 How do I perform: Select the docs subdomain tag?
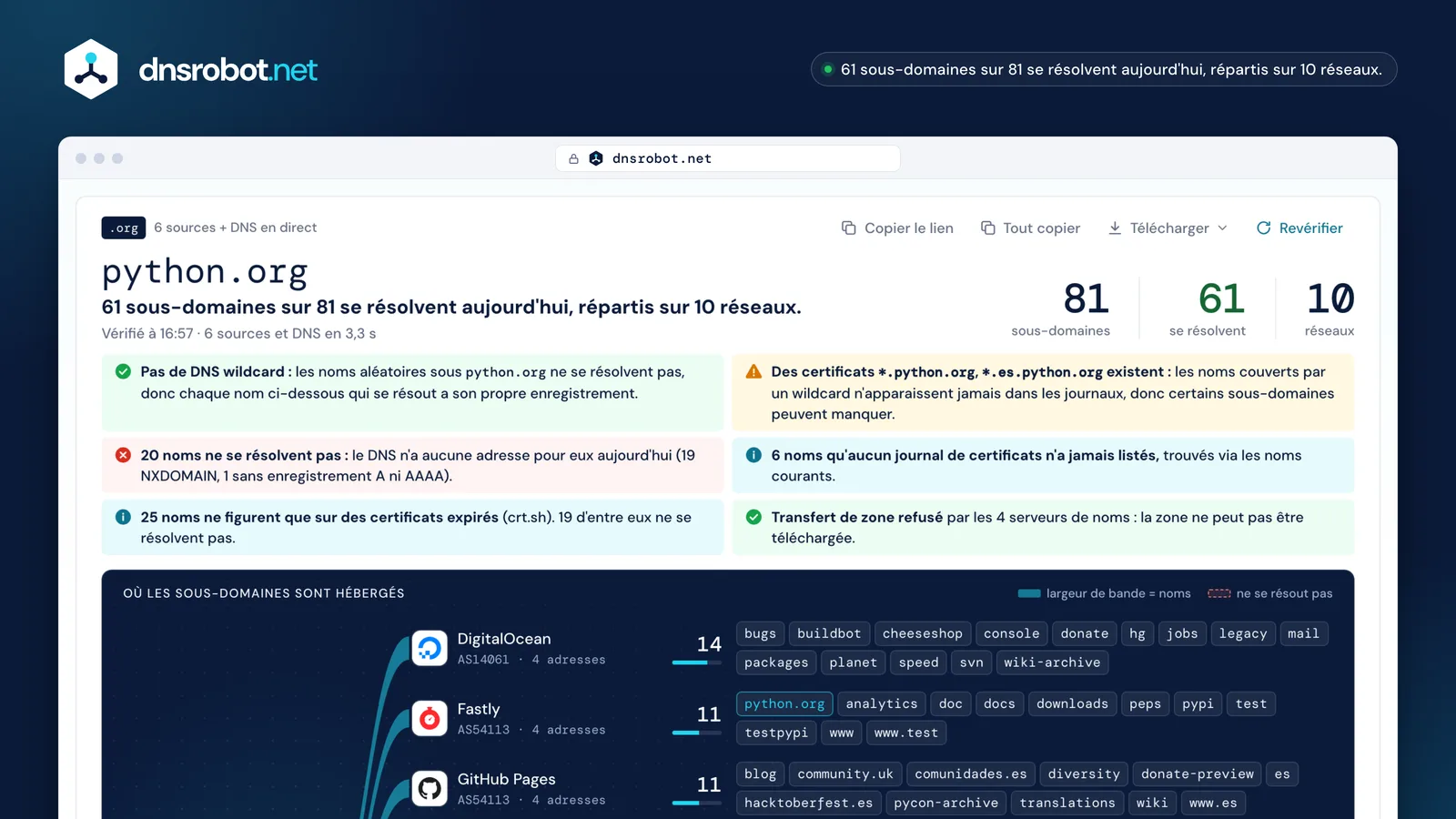[x=999, y=703]
